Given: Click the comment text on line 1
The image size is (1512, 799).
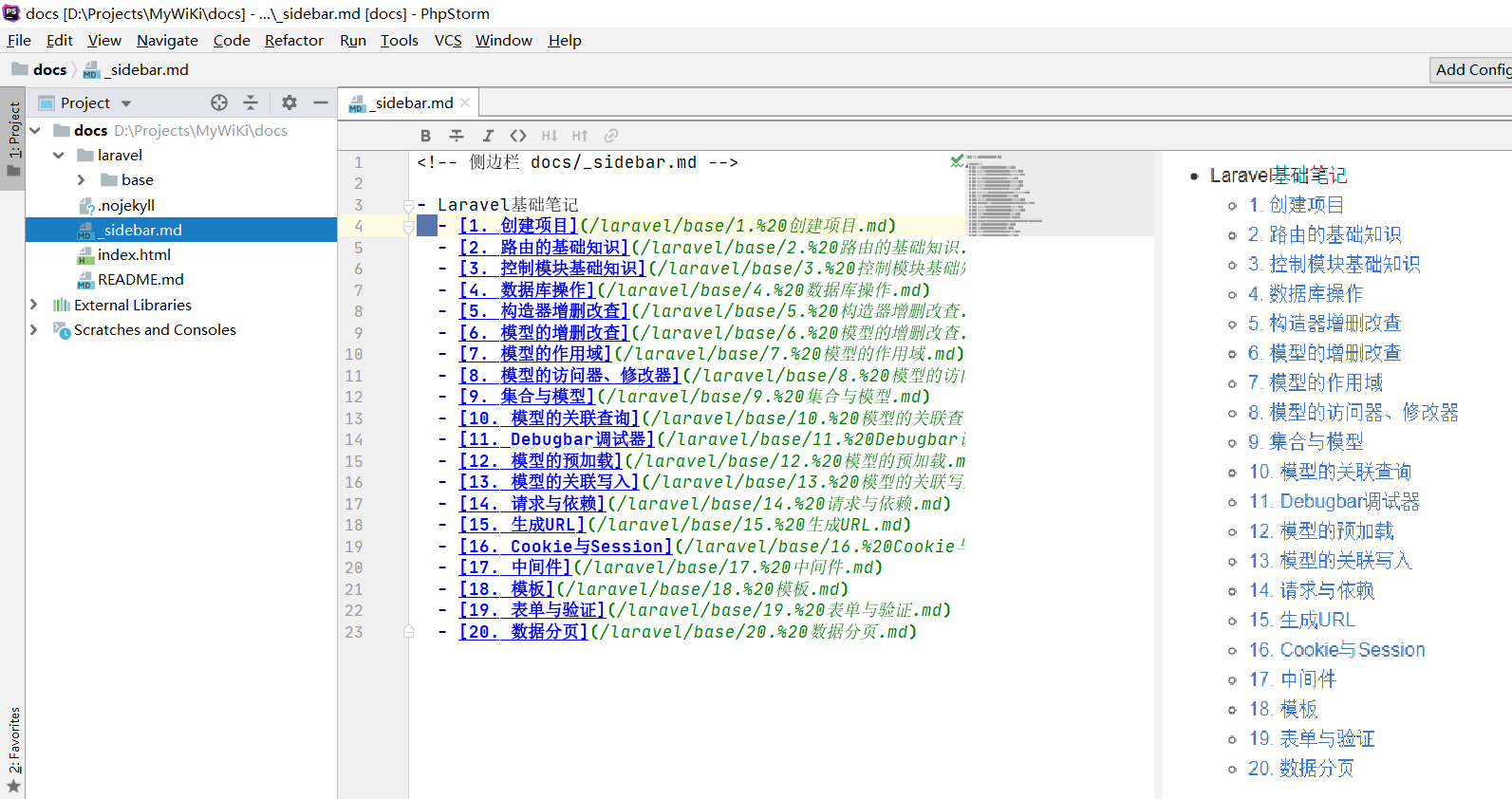Looking at the screenshot, I should (577, 162).
